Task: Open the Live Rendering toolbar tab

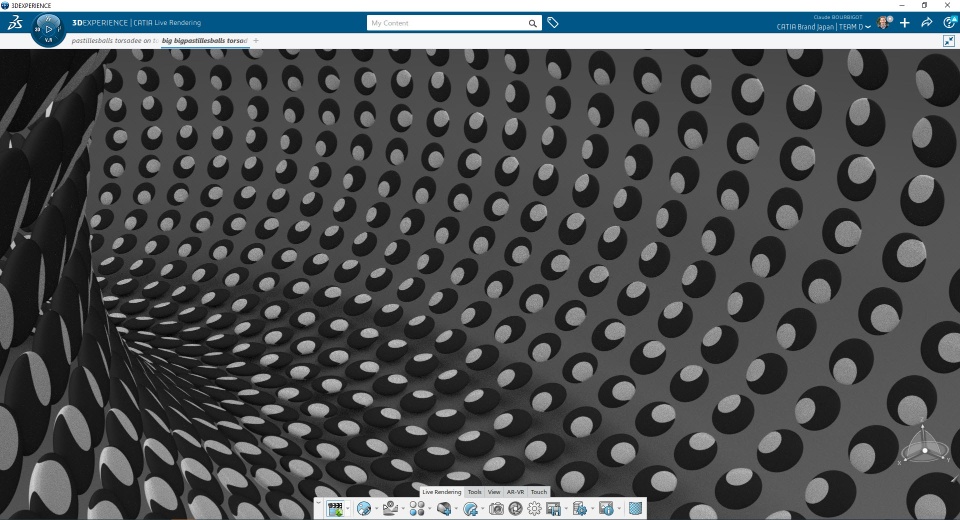Action: pyautogui.click(x=441, y=492)
